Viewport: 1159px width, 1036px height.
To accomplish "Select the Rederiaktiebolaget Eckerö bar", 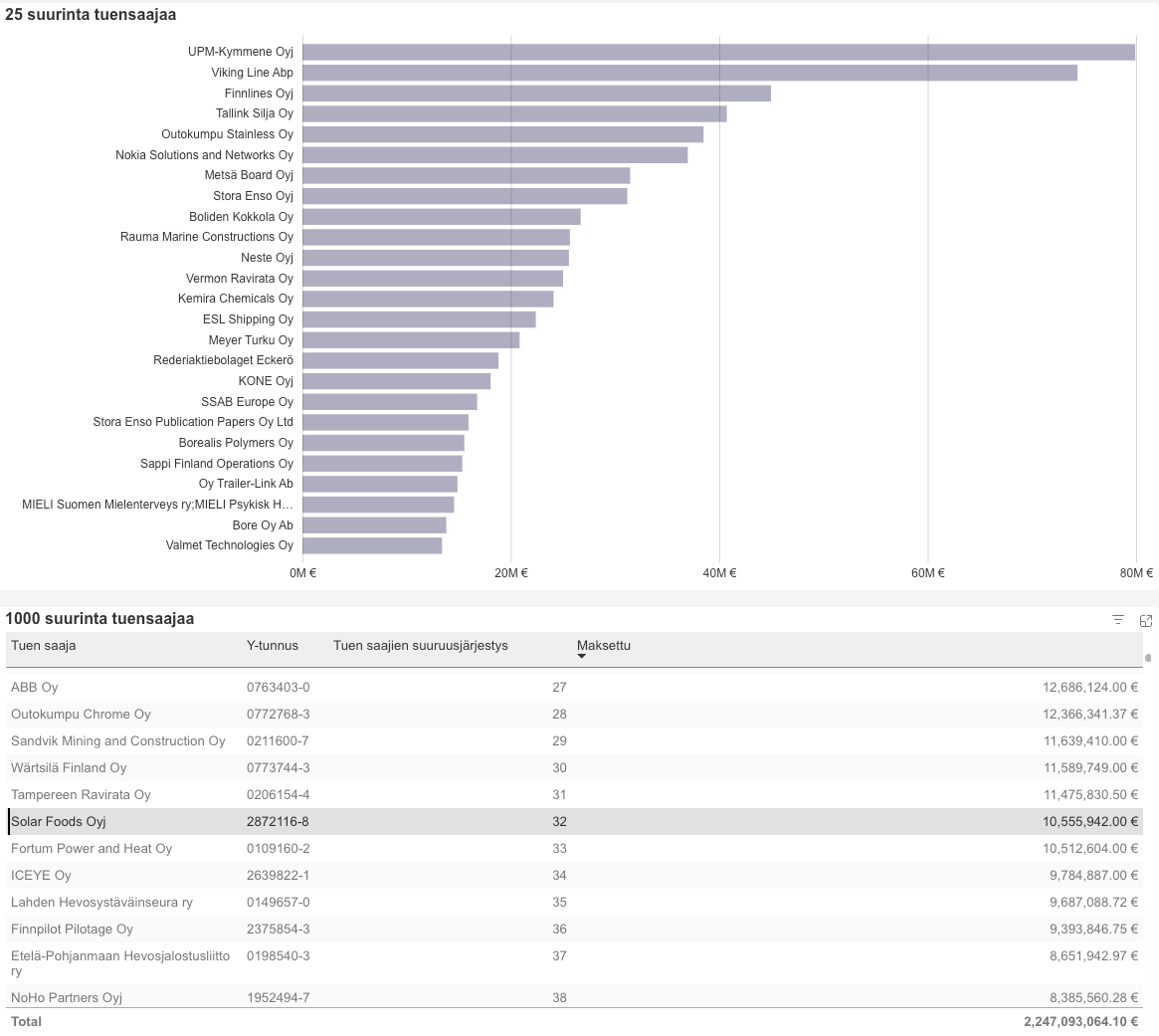I will [x=401, y=361].
